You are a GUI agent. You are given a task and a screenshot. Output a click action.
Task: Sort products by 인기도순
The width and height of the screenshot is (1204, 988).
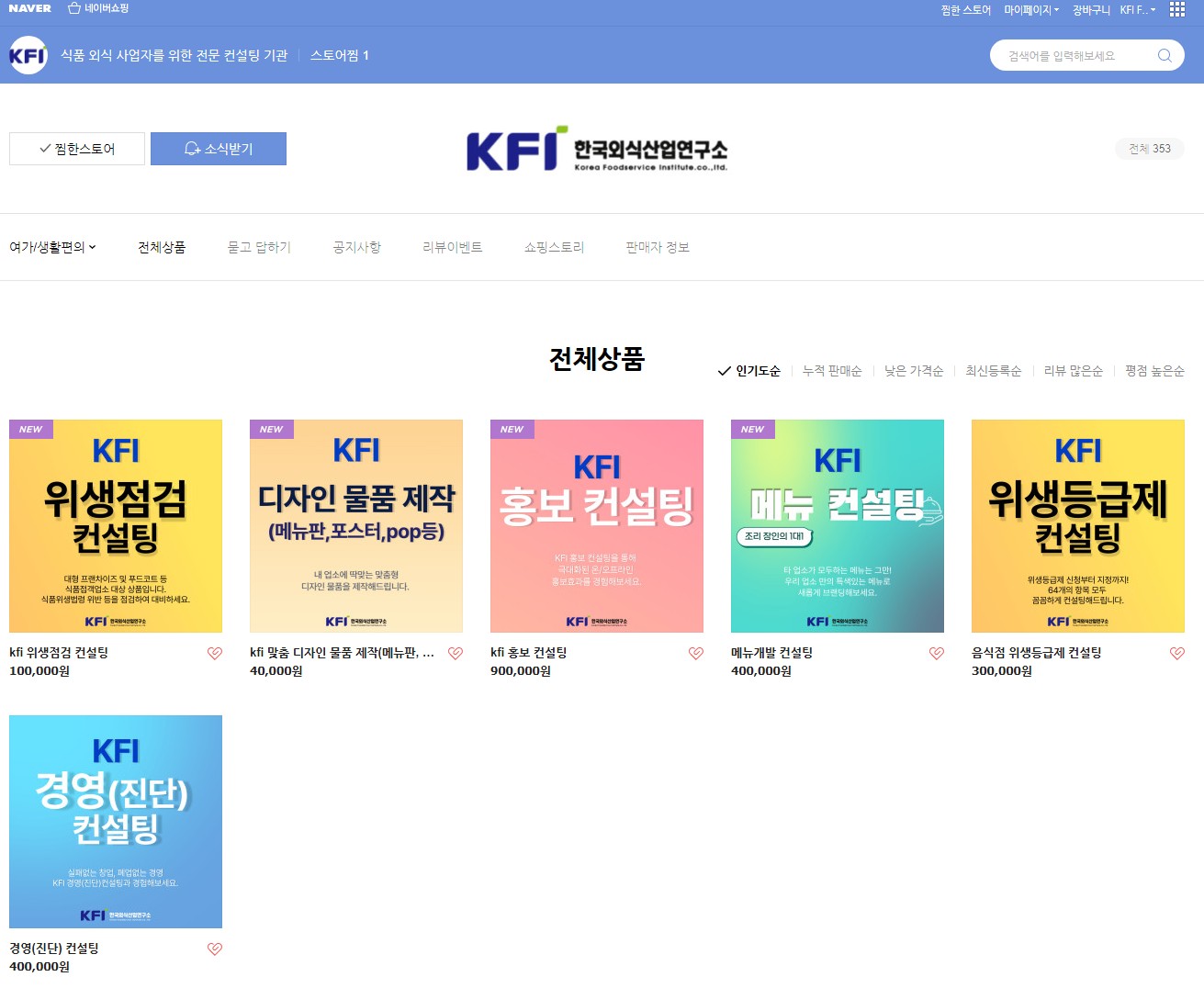[x=749, y=371]
